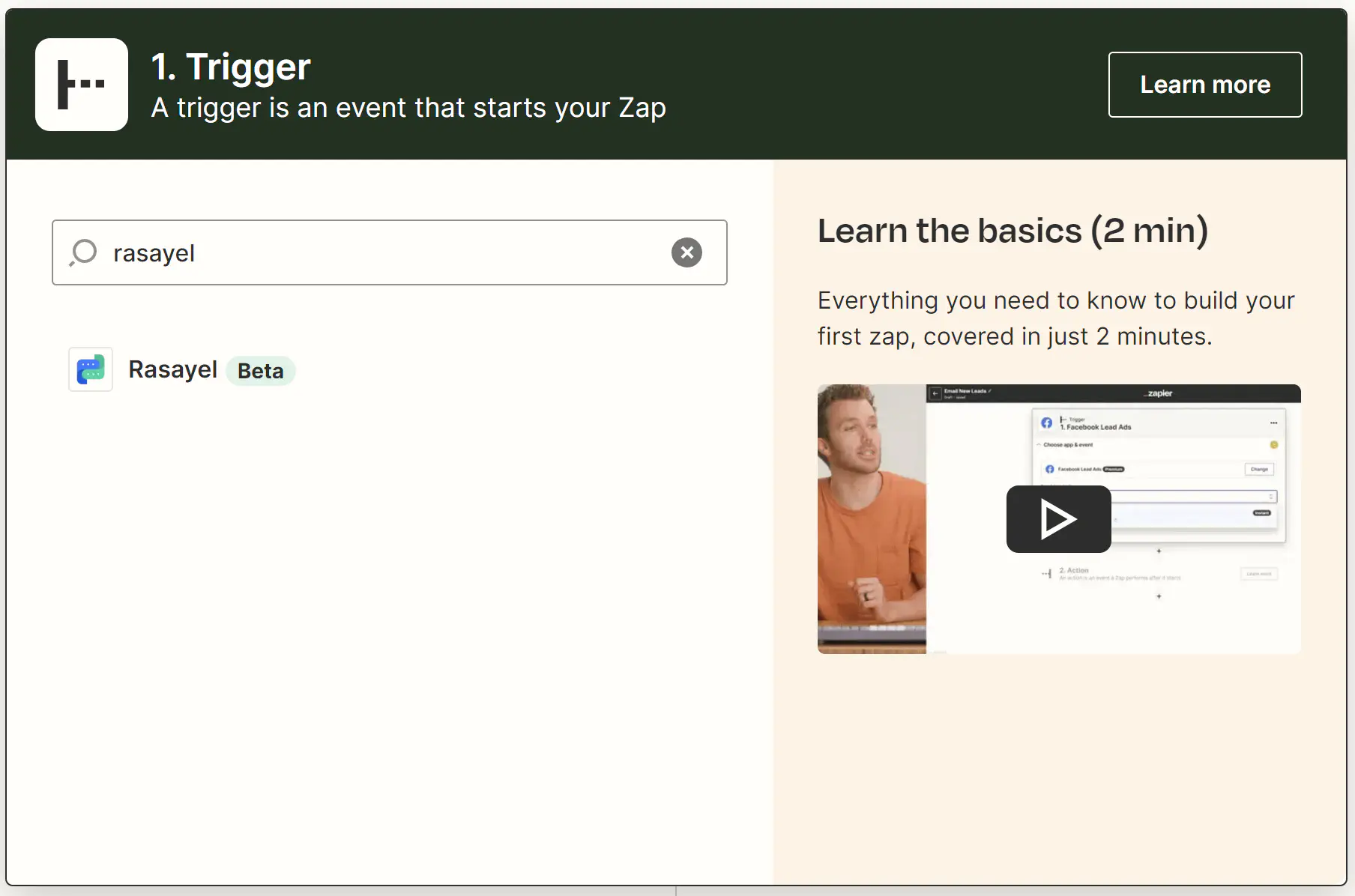
Task: Click the Zapier wordmark in the video thumbnail
Action: (1158, 393)
